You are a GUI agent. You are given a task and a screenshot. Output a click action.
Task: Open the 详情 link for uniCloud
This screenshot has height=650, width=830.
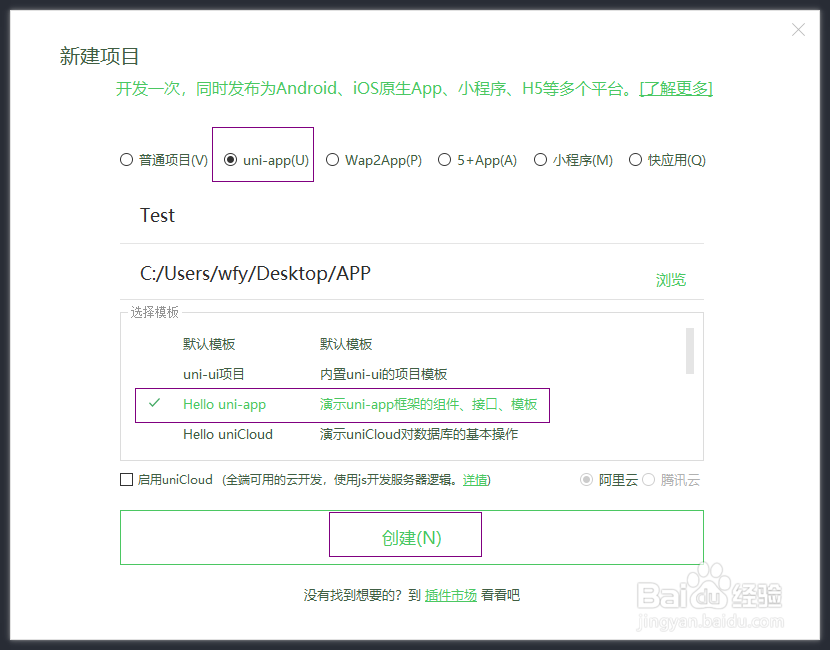(x=475, y=480)
